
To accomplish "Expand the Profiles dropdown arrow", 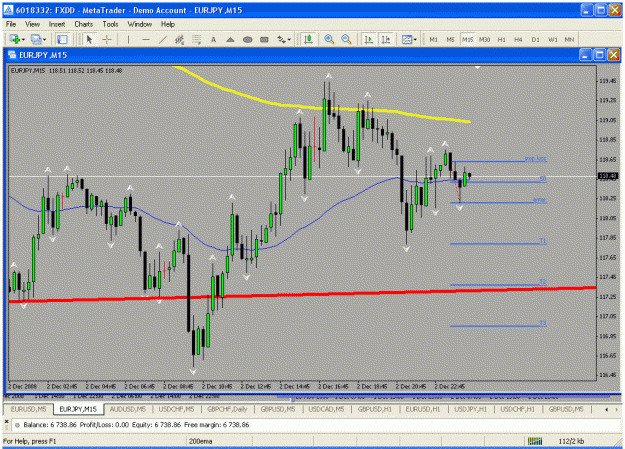I will coord(44,39).
